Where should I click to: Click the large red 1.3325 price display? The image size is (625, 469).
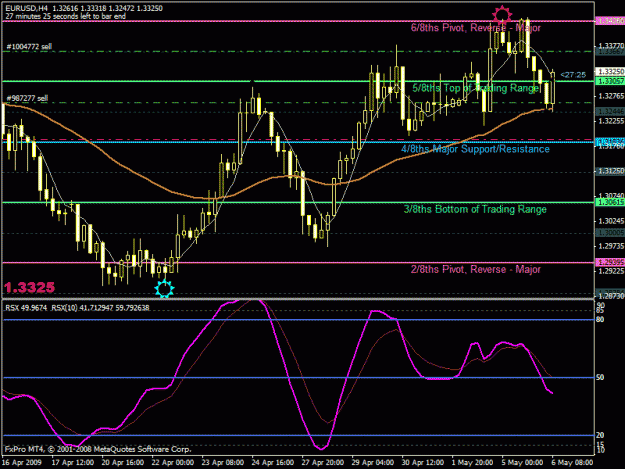[29, 287]
